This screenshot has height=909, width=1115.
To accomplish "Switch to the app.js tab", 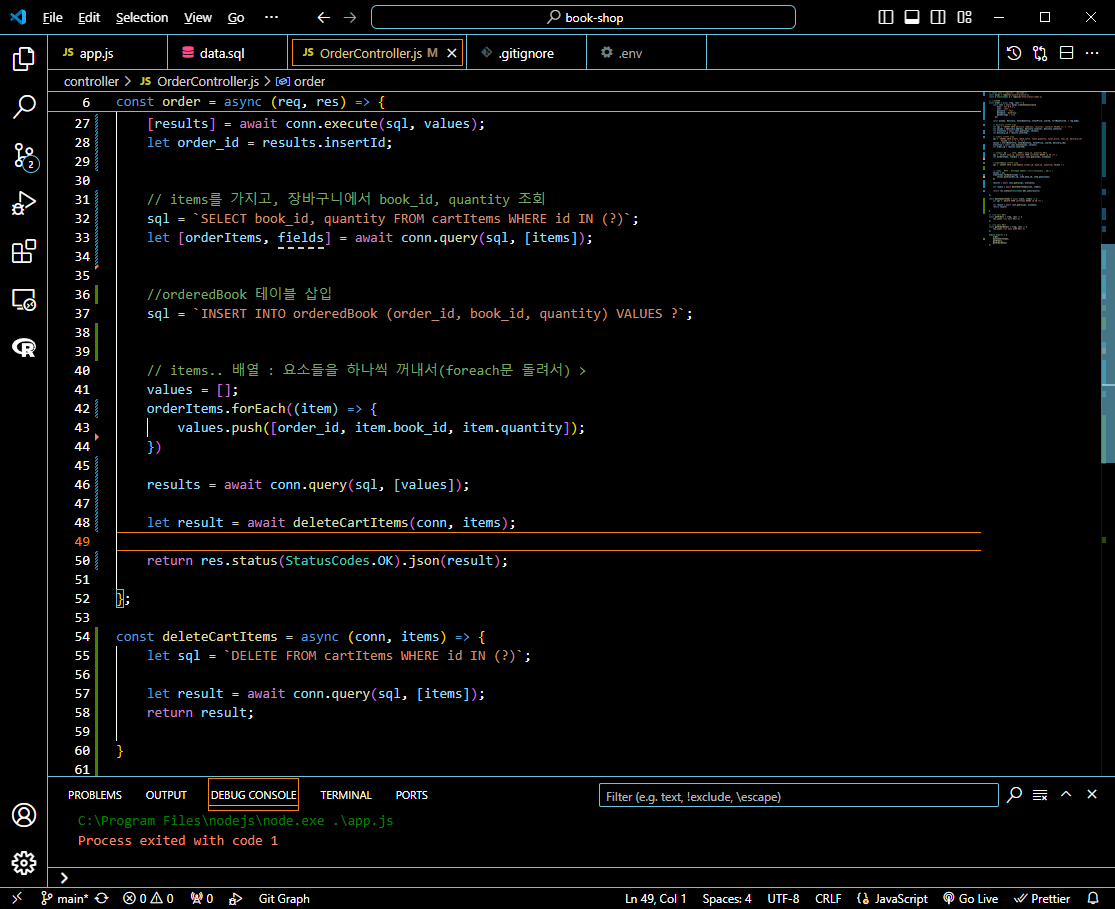I will coord(107,53).
